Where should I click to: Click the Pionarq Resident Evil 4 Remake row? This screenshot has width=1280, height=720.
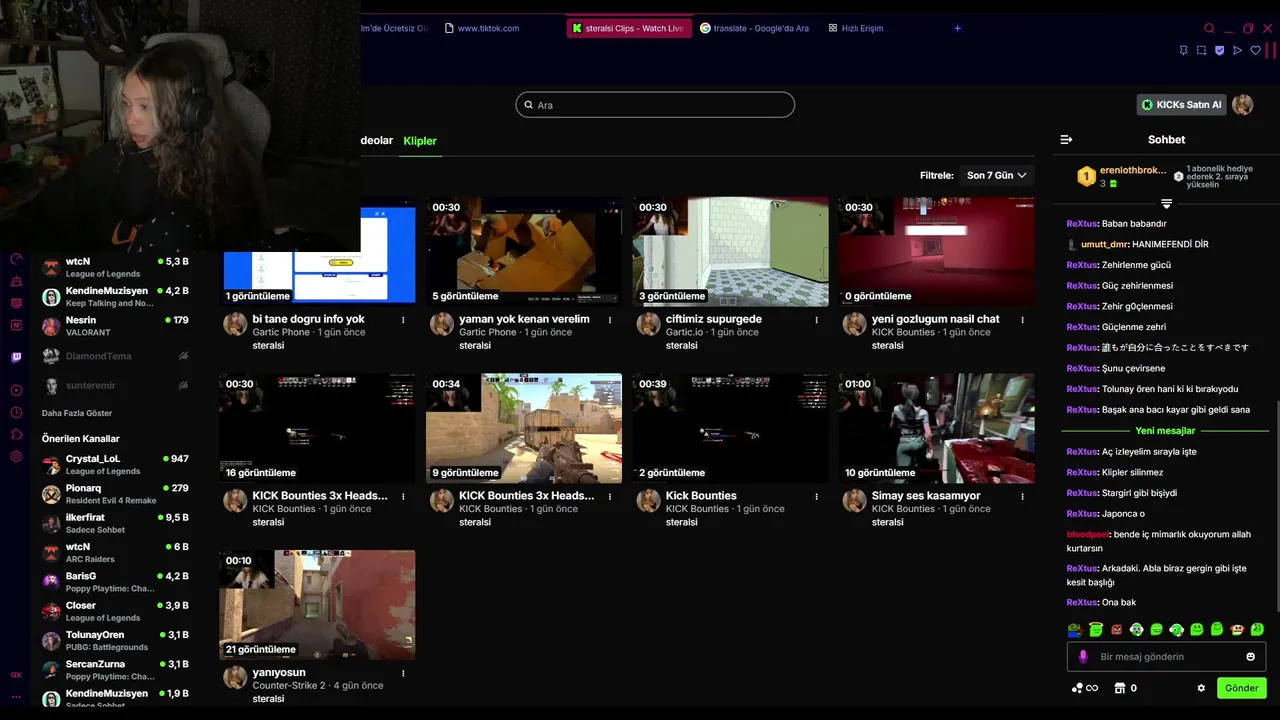pyautogui.click(x=115, y=494)
